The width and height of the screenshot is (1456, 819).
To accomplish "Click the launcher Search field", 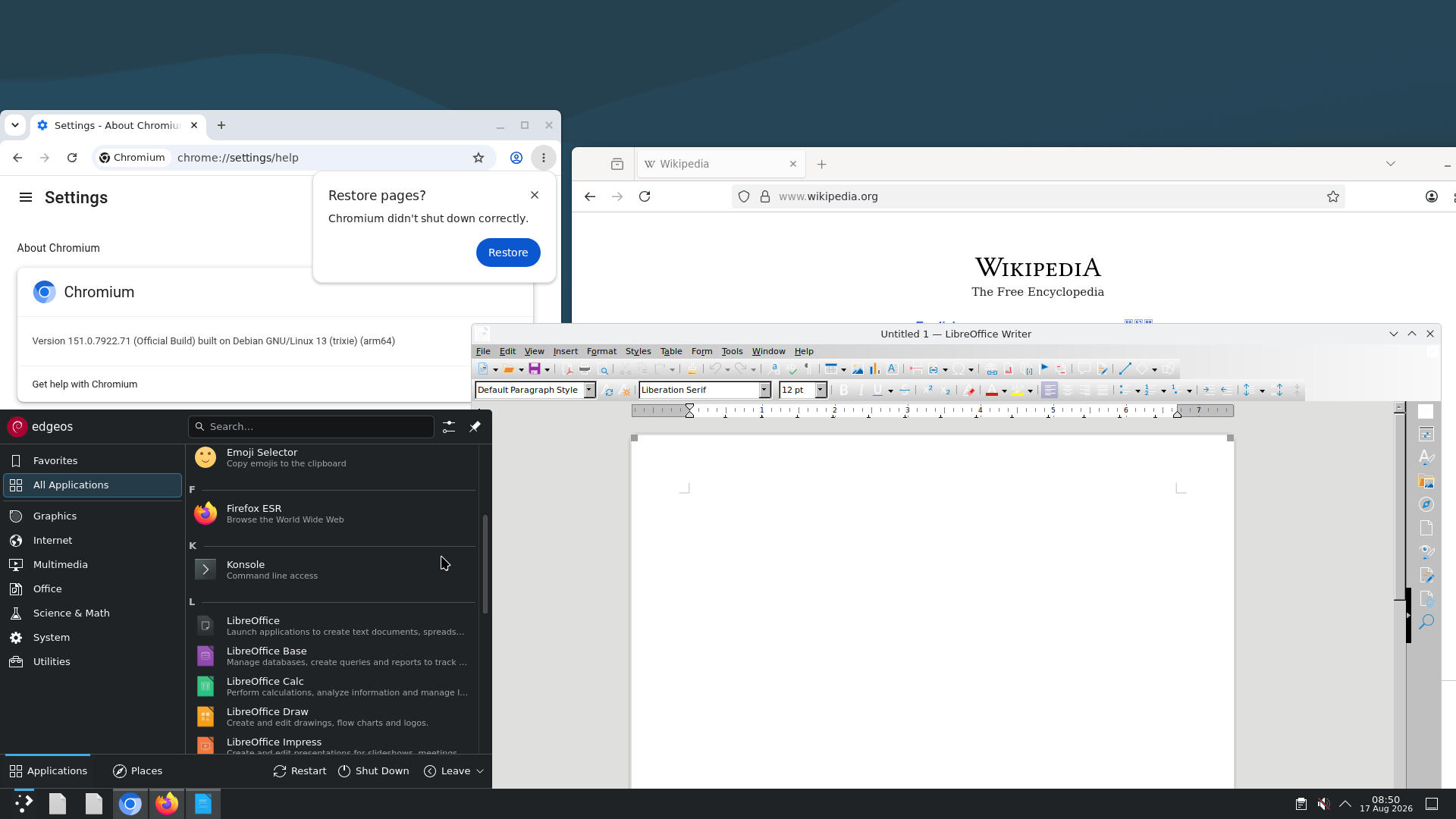I will click(311, 427).
